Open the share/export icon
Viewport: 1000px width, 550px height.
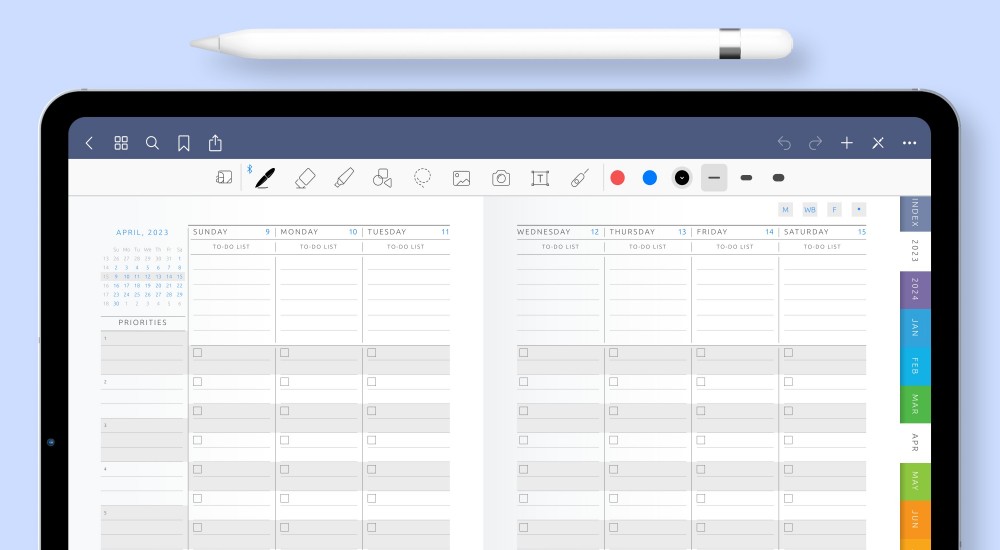pyautogui.click(x=216, y=142)
